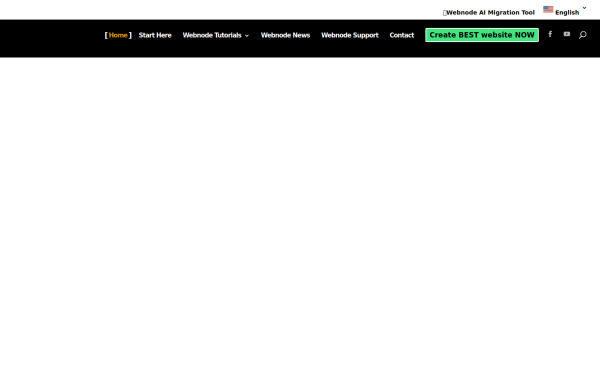Open the Start Here page
Viewport: 600px width, 375px height.
pos(155,35)
